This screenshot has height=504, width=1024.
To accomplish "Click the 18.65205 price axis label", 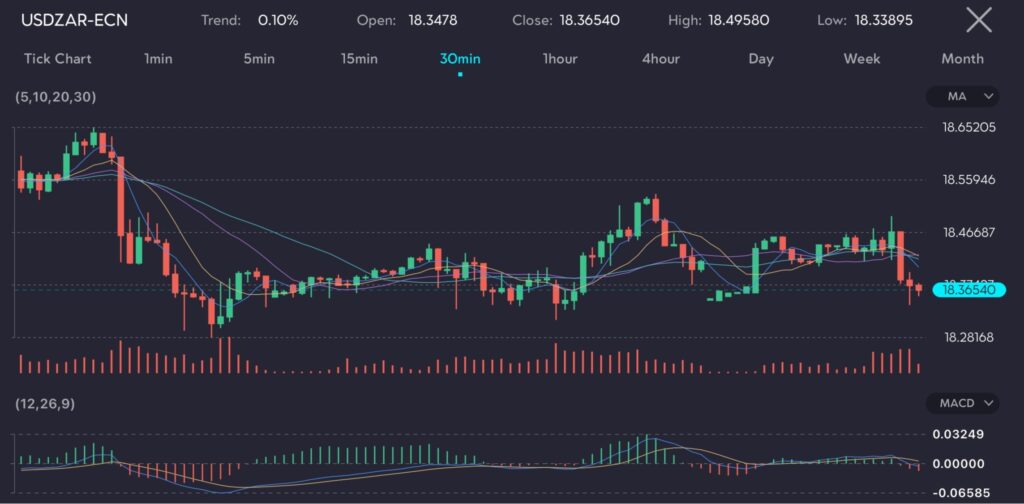I will (x=969, y=128).
